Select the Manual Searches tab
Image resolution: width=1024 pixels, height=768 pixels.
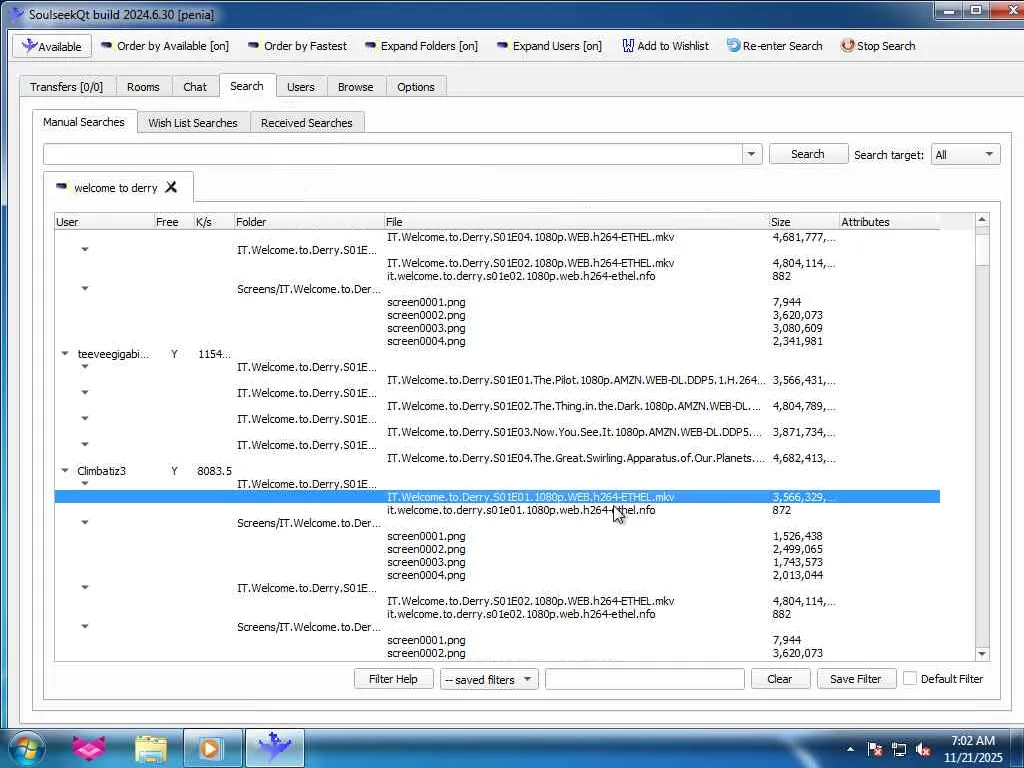tap(84, 122)
